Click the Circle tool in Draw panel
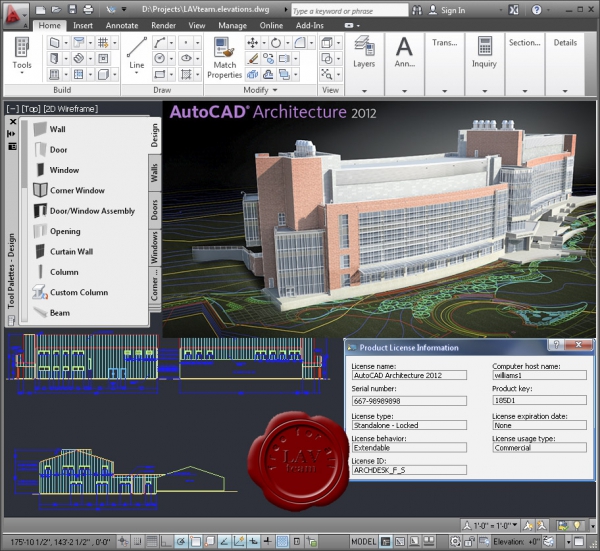The height and width of the screenshot is (551, 600). coord(160,59)
